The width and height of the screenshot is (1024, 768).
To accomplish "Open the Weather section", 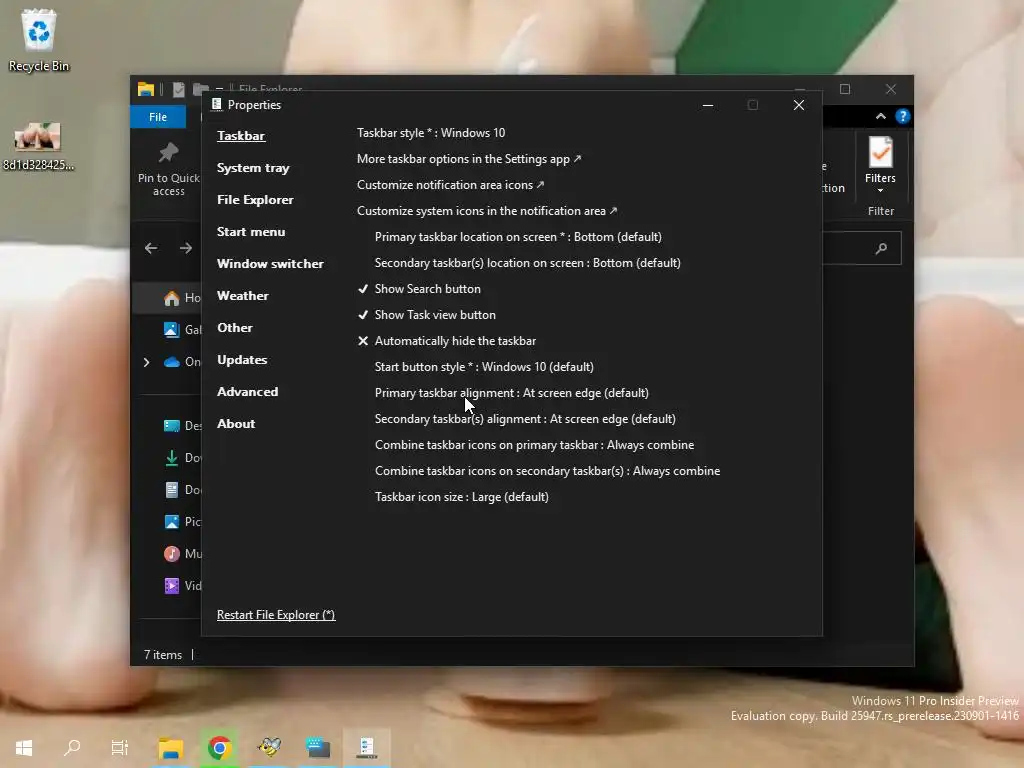I will 242,296.
